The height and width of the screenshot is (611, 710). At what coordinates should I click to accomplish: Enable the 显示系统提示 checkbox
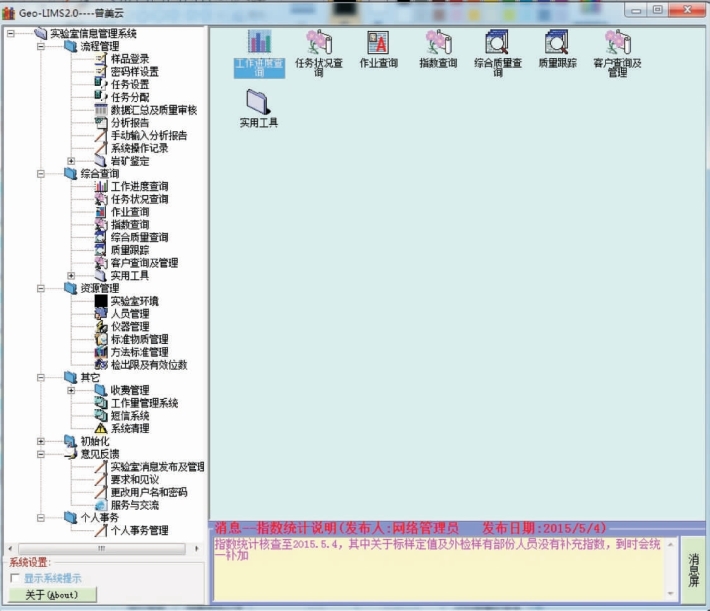(x=15, y=578)
